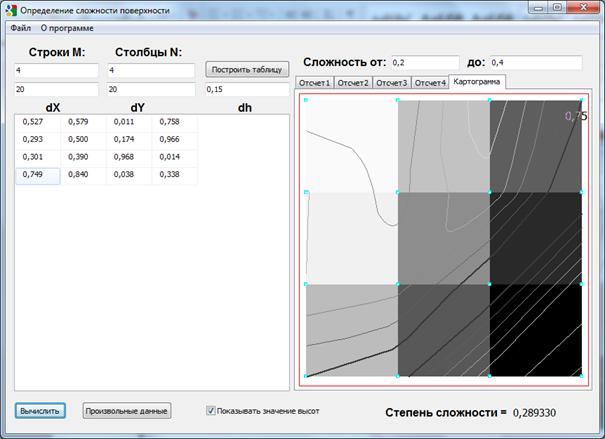Screen dimensions: 605x439
Task: Switch to the Отсчет4 tab
Action: [430, 83]
